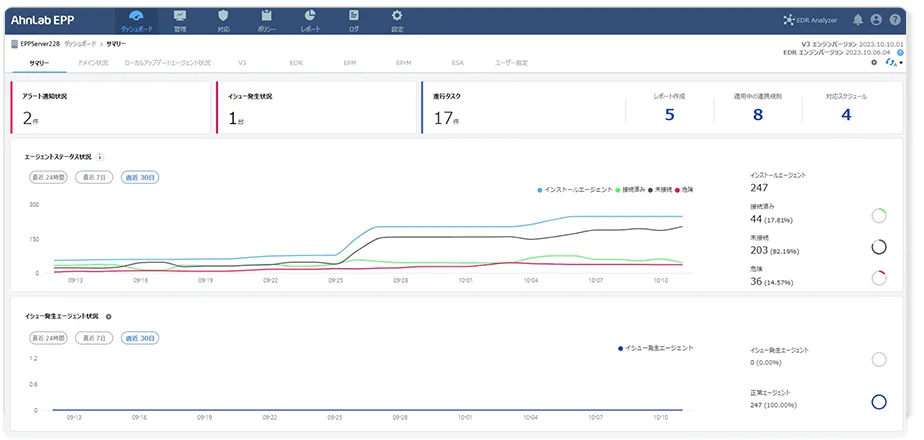Toggle 接続済み legend series in chart
Viewport: 924px width, 440px height.
click(x=631, y=190)
